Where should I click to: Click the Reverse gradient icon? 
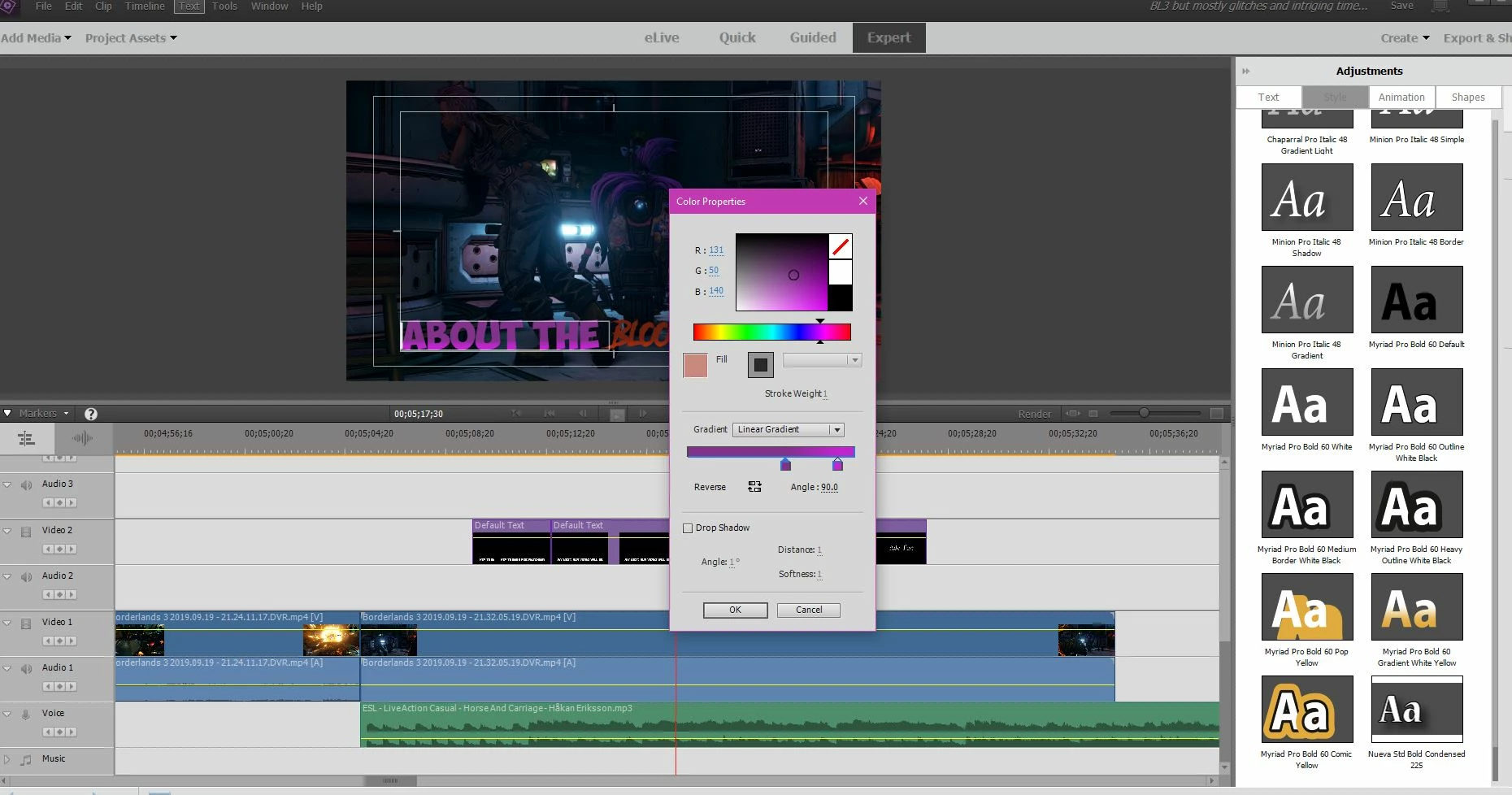[x=754, y=487]
